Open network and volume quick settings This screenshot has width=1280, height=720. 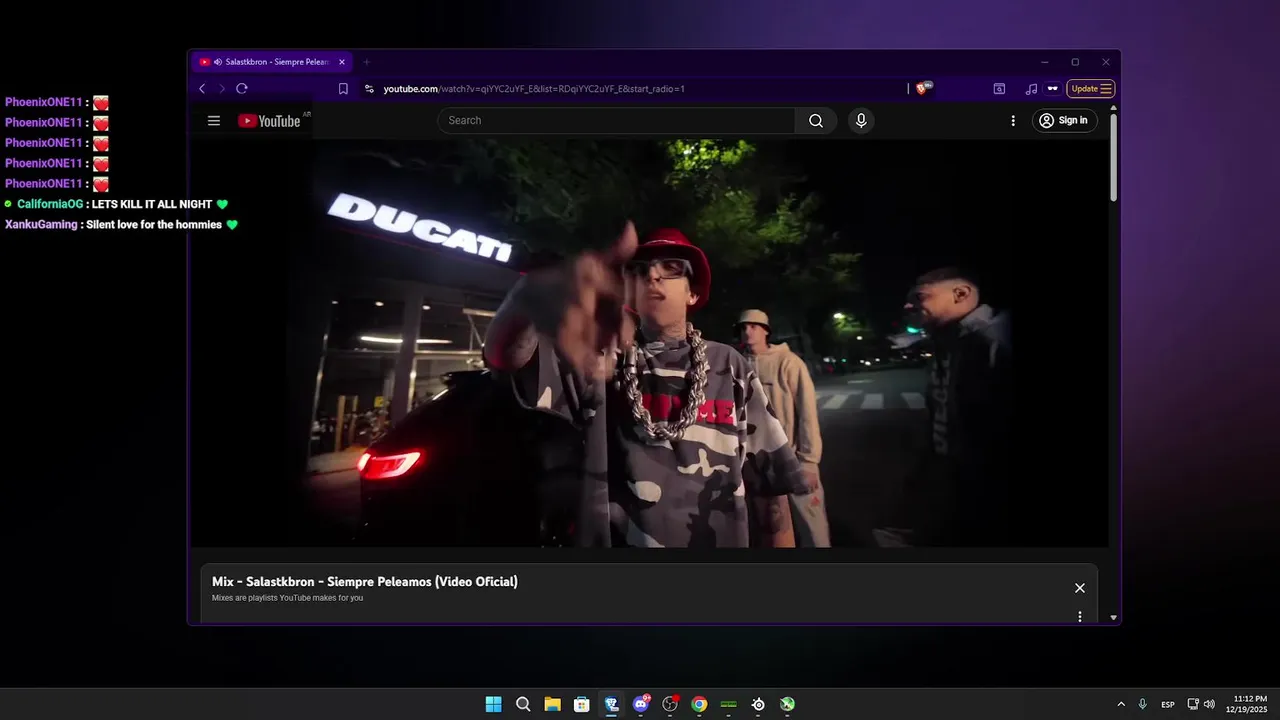[x=1201, y=704]
